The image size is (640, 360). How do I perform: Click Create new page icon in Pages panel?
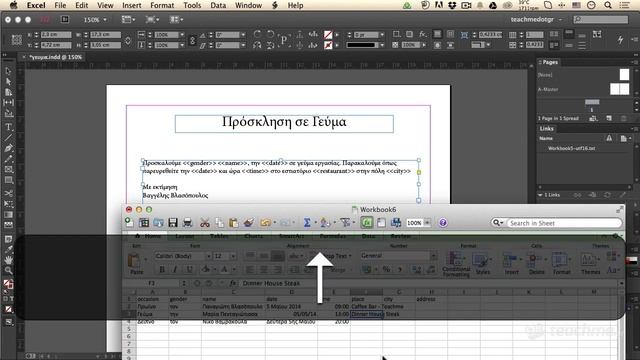pyautogui.click(x=609, y=118)
